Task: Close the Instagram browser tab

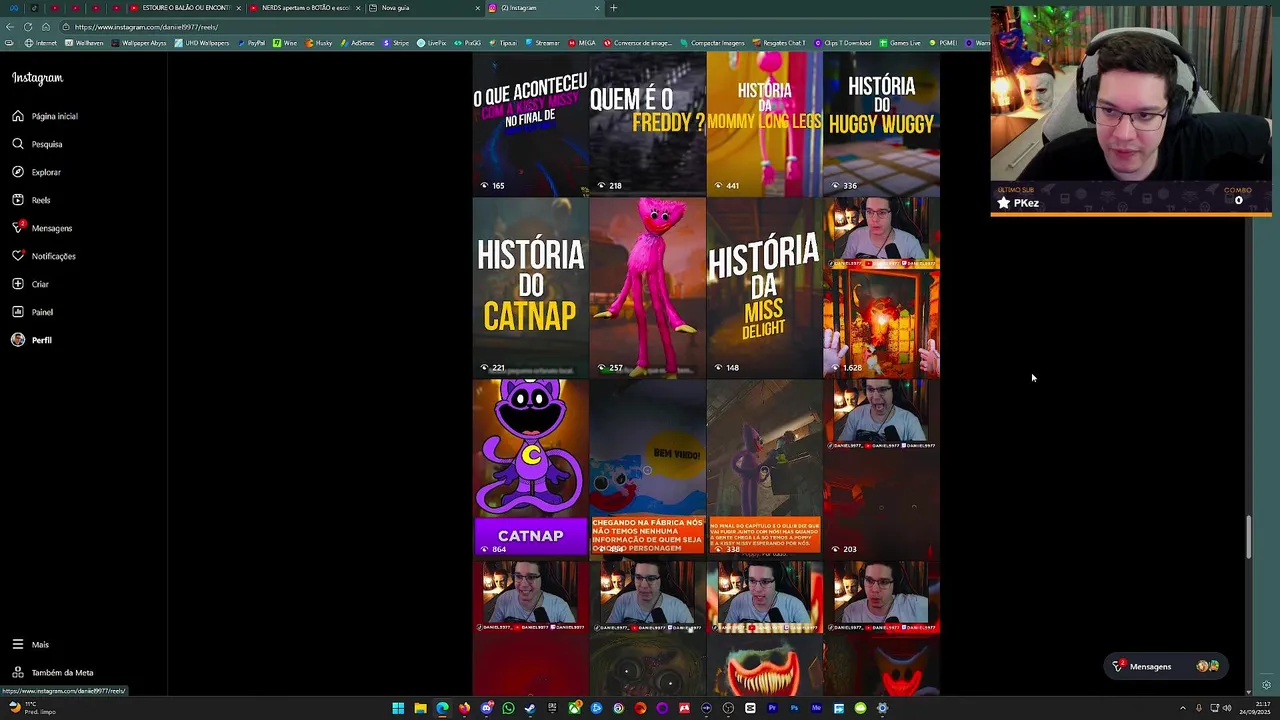Action: (597, 8)
